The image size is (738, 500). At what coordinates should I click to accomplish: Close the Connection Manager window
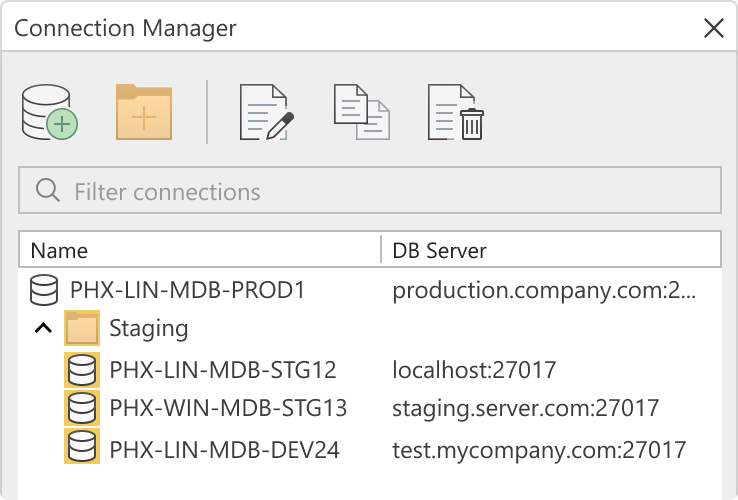pos(714,28)
